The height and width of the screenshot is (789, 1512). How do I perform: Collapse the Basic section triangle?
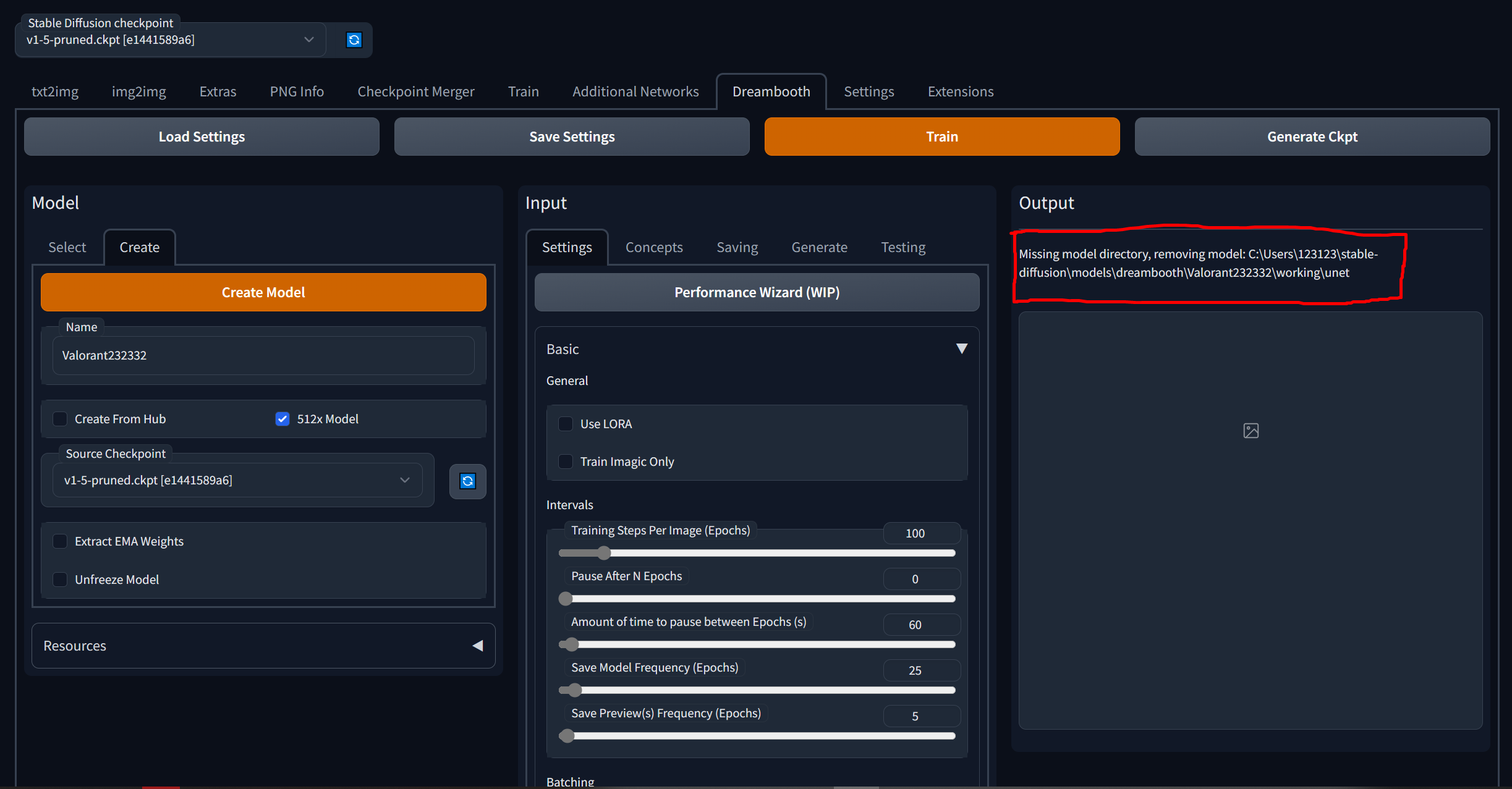(961, 348)
